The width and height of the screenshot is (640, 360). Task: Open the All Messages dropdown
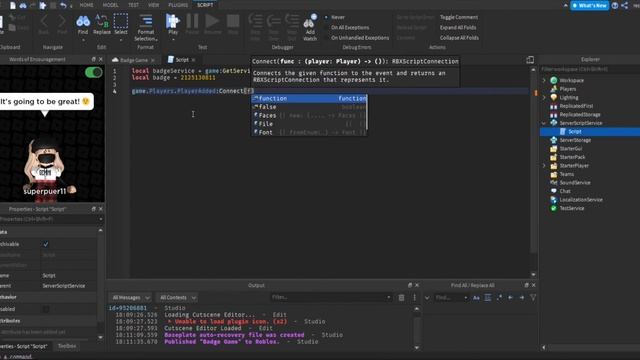pyautogui.click(x=131, y=298)
